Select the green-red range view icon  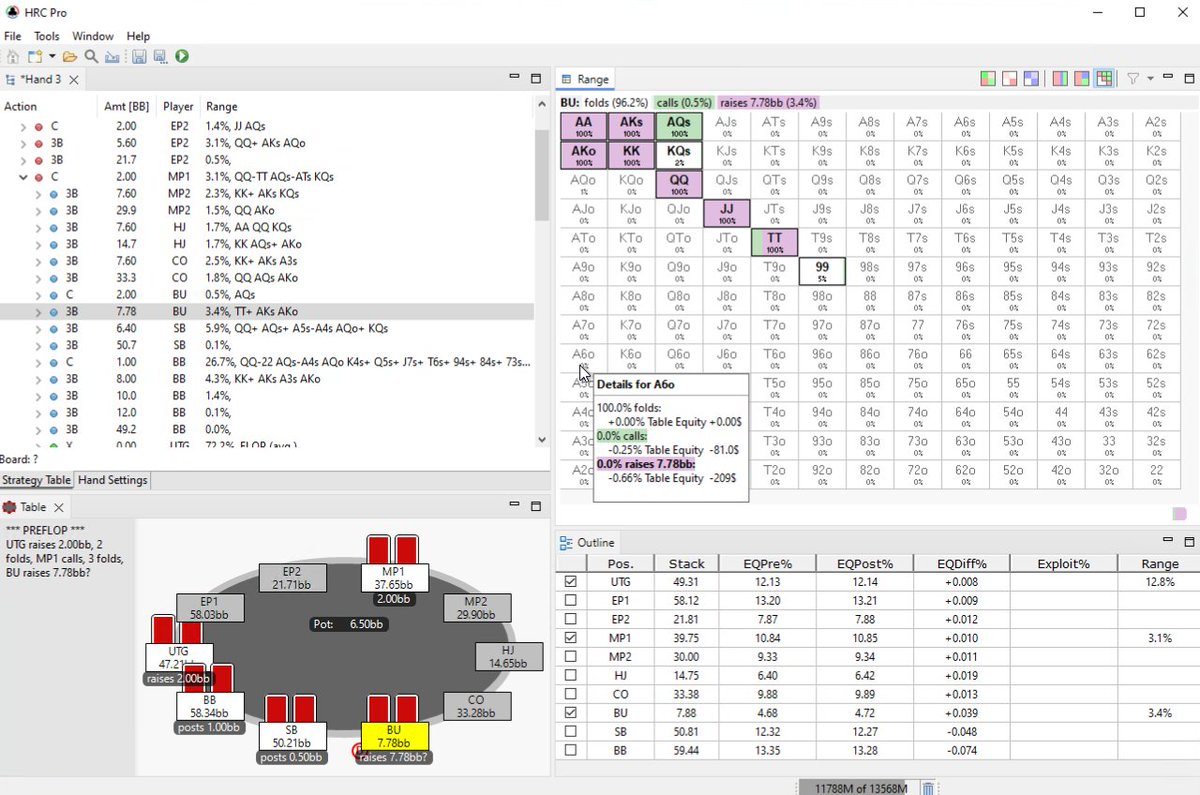(x=988, y=79)
